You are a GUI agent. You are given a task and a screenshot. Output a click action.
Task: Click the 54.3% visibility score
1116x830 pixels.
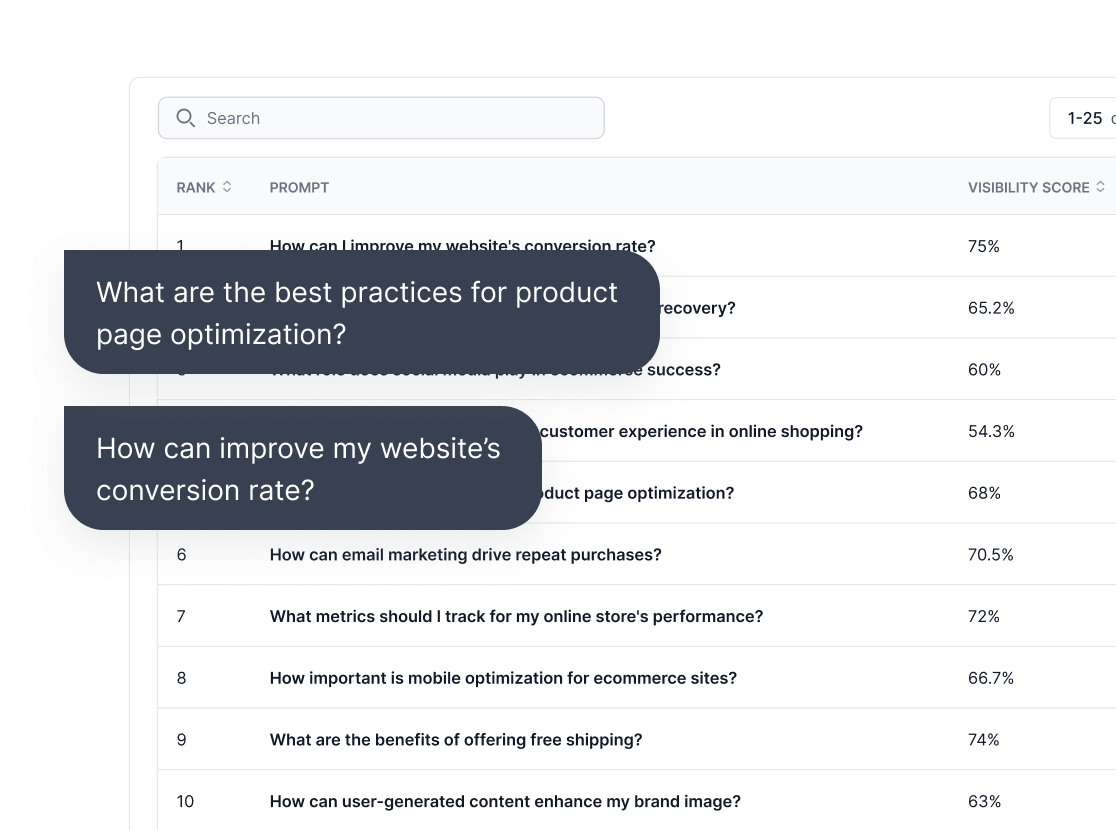coord(991,431)
